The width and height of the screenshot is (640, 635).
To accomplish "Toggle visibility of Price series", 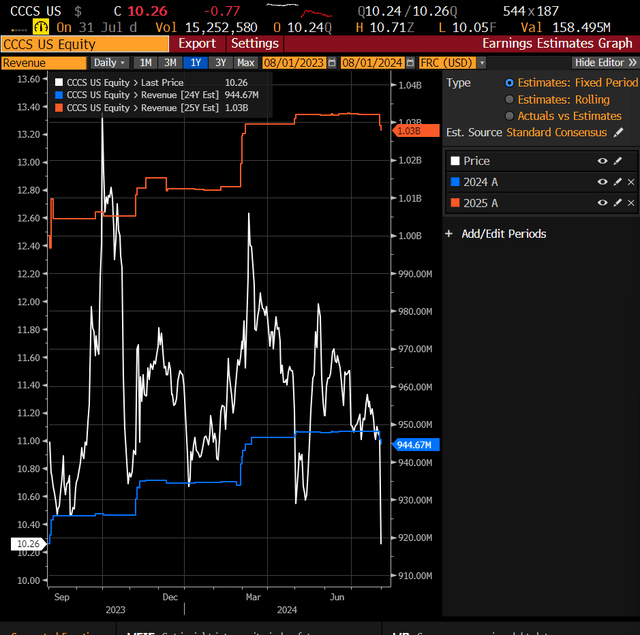I will [602, 161].
